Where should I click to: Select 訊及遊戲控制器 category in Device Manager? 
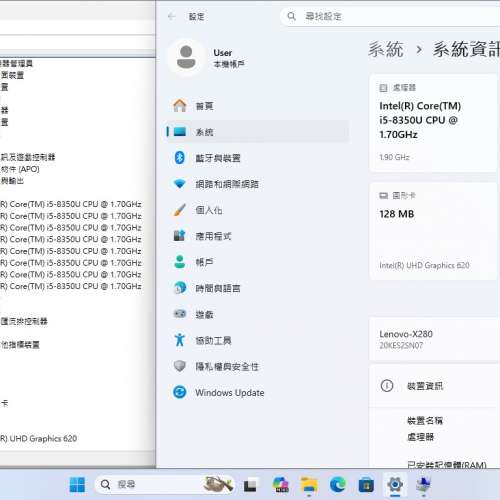point(28,157)
